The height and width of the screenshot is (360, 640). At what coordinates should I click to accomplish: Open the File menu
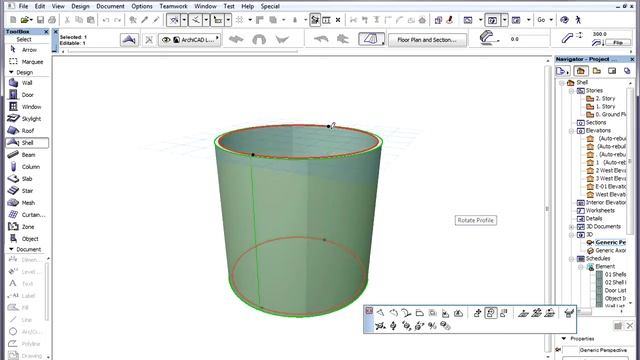click(x=24, y=6)
